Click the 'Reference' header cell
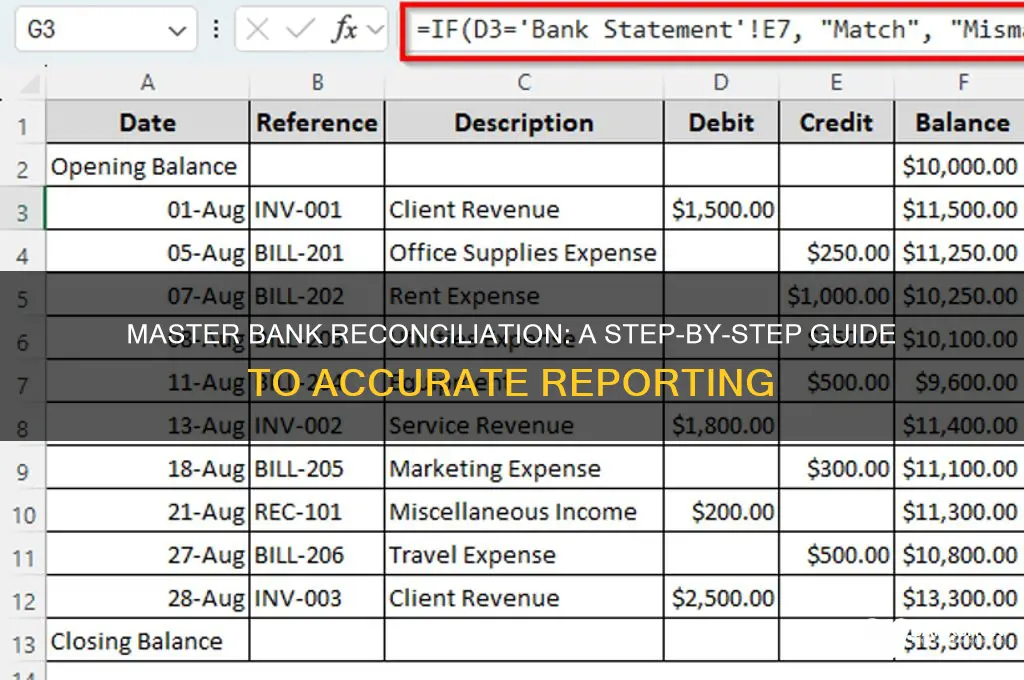The width and height of the screenshot is (1024, 680). tap(317, 122)
